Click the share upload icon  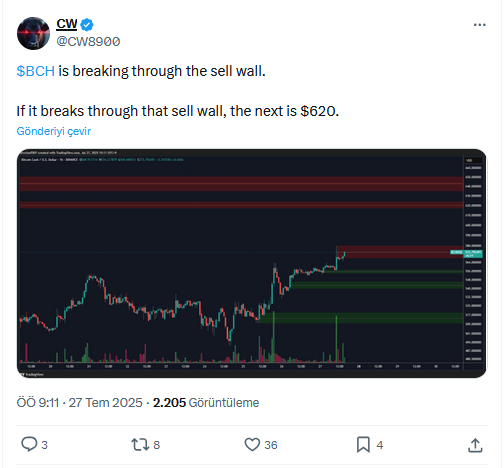(x=475, y=445)
